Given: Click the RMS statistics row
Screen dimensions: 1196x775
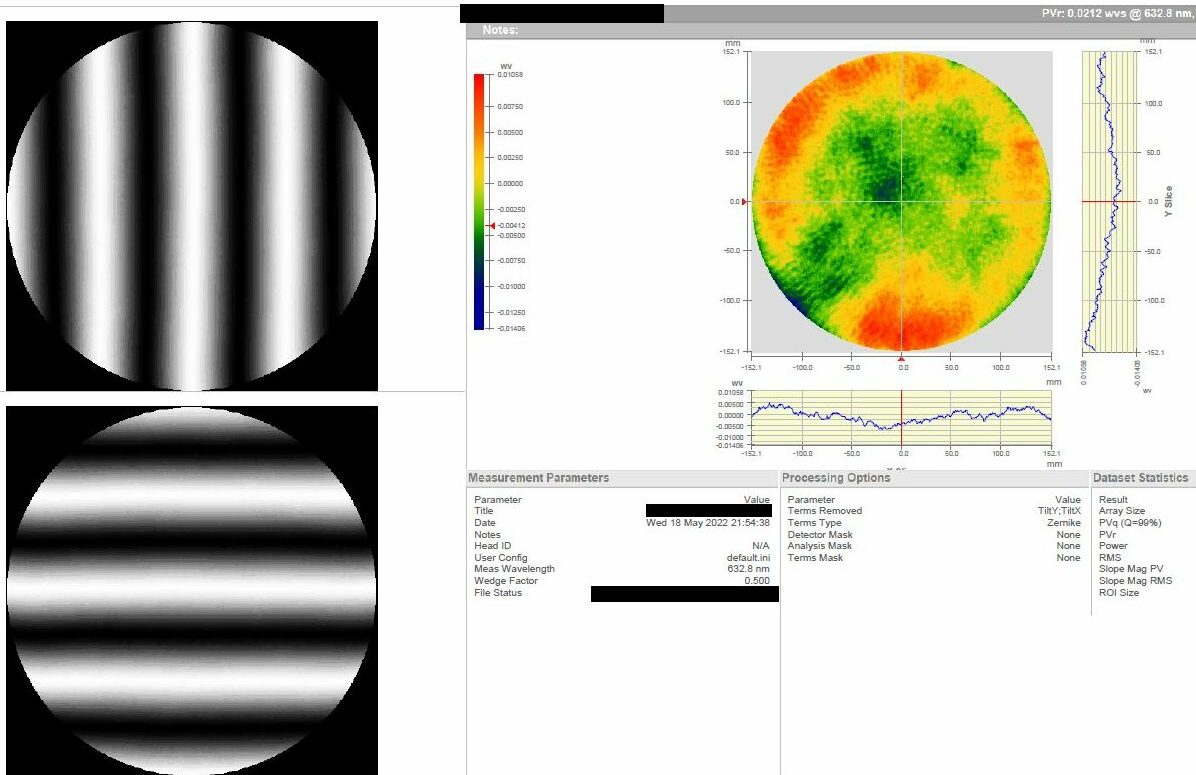Looking at the screenshot, I should pyautogui.click(x=1110, y=558).
